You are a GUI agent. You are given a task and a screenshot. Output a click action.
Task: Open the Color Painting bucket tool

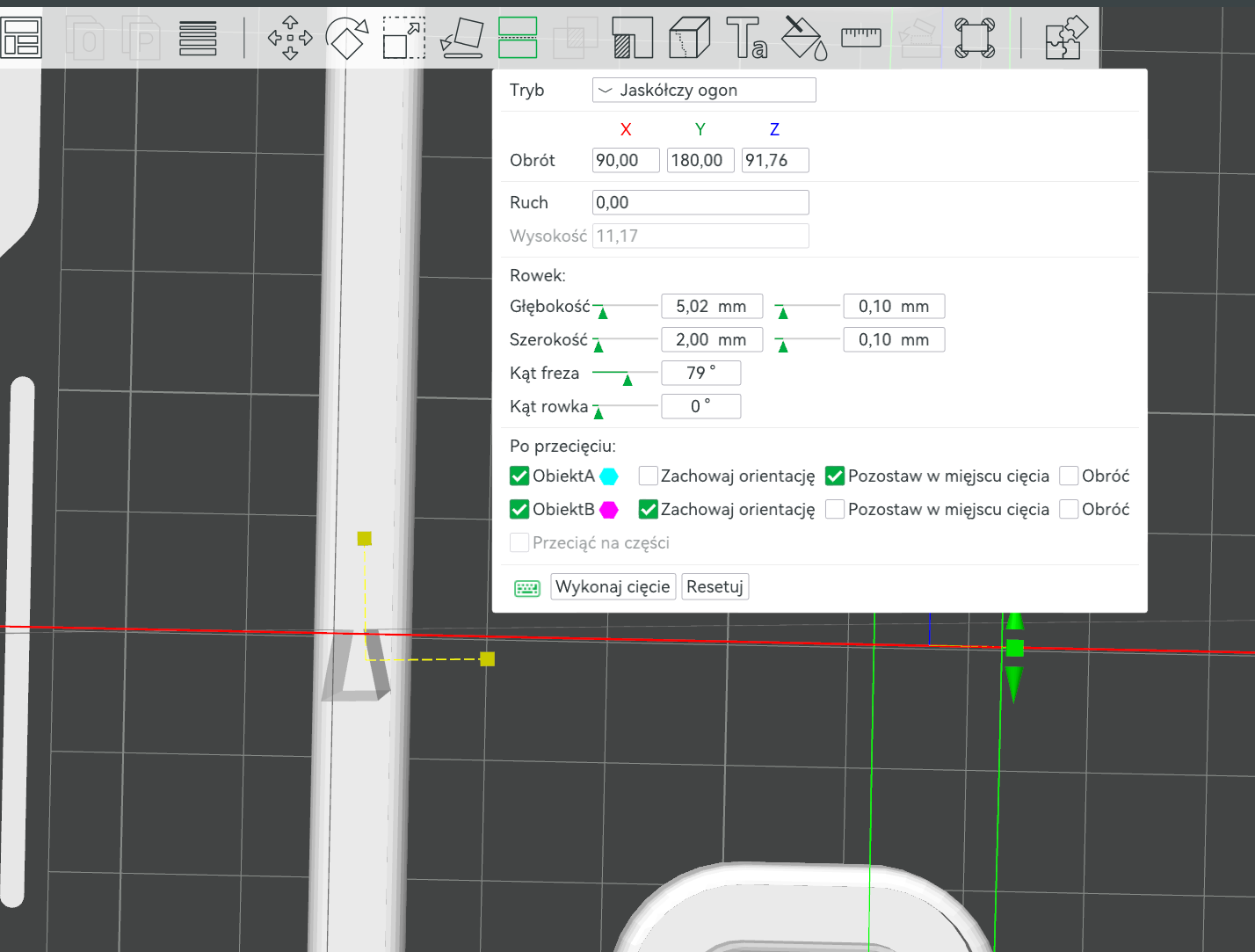[x=804, y=38]
